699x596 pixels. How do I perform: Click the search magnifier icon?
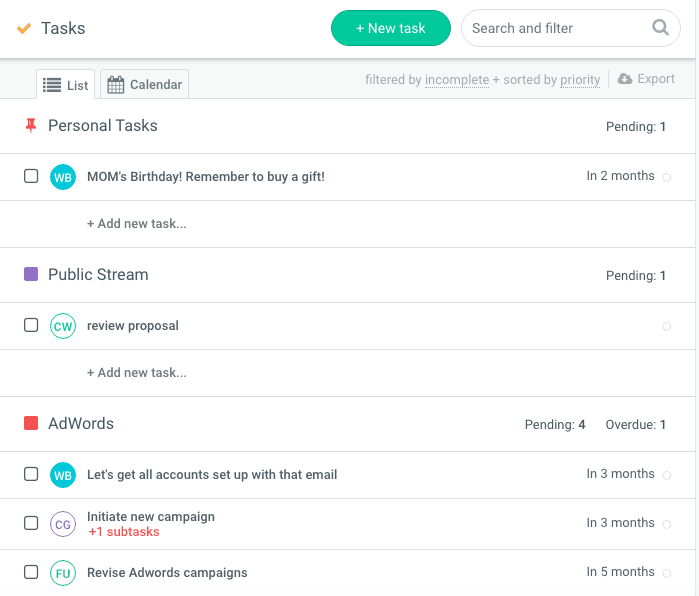[x=660, y=28]
